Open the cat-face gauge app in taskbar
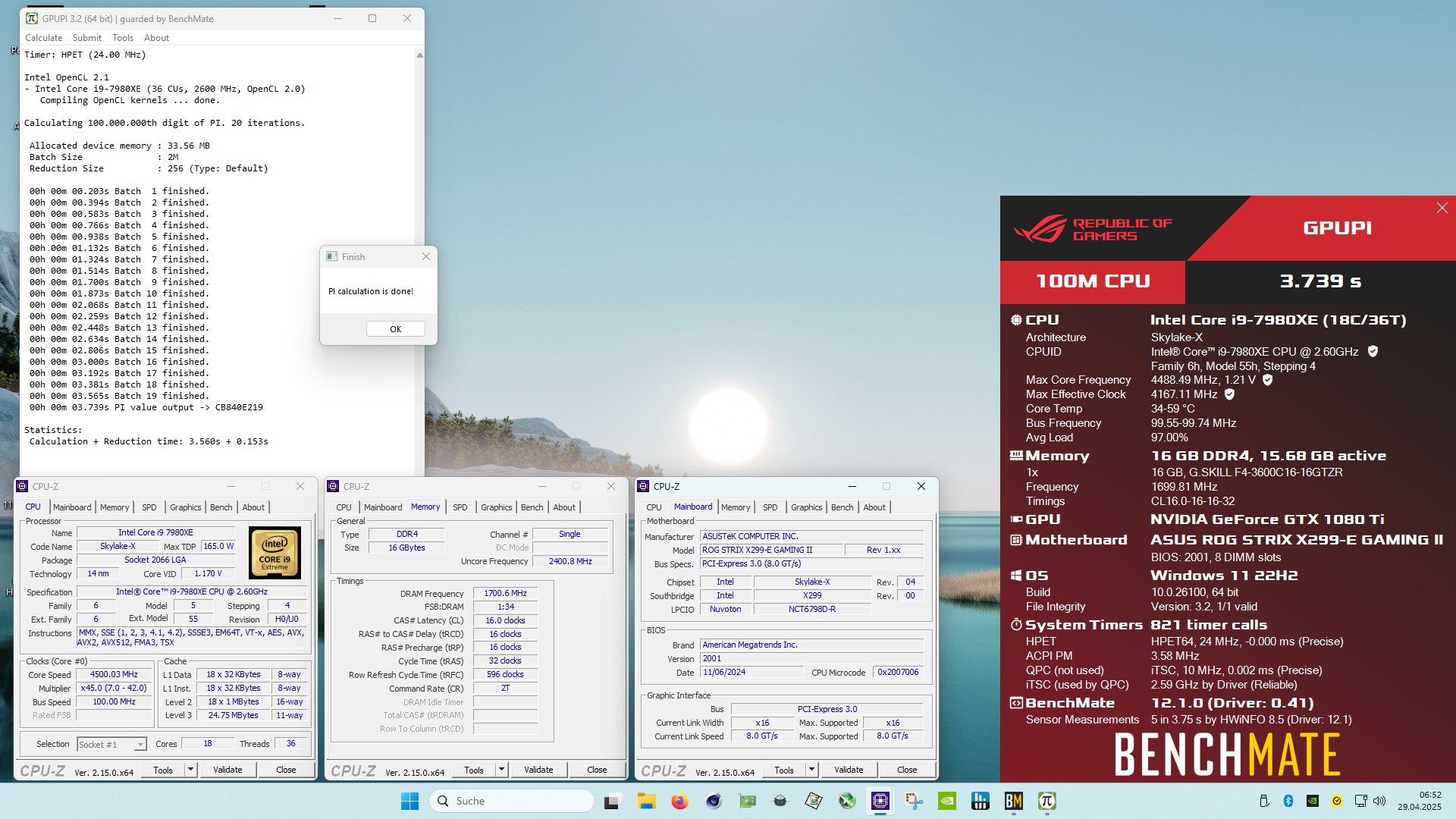Viewport: 1456px width, 819px height. click(x=780, y=801)
